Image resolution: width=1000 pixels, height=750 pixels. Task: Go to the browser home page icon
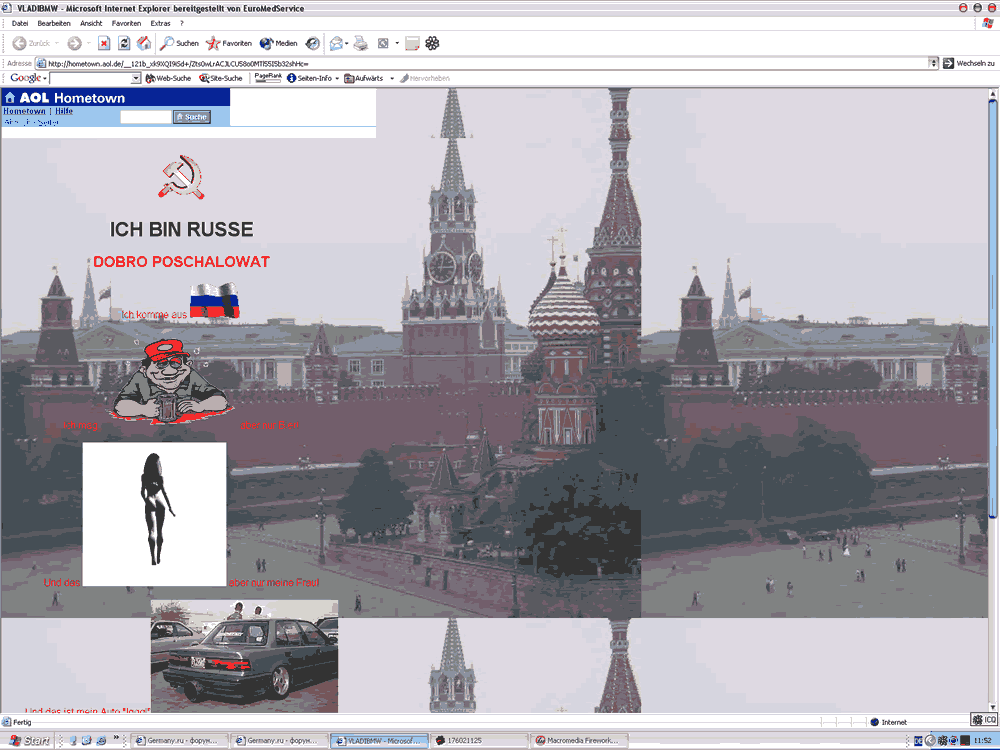[144, 43]
